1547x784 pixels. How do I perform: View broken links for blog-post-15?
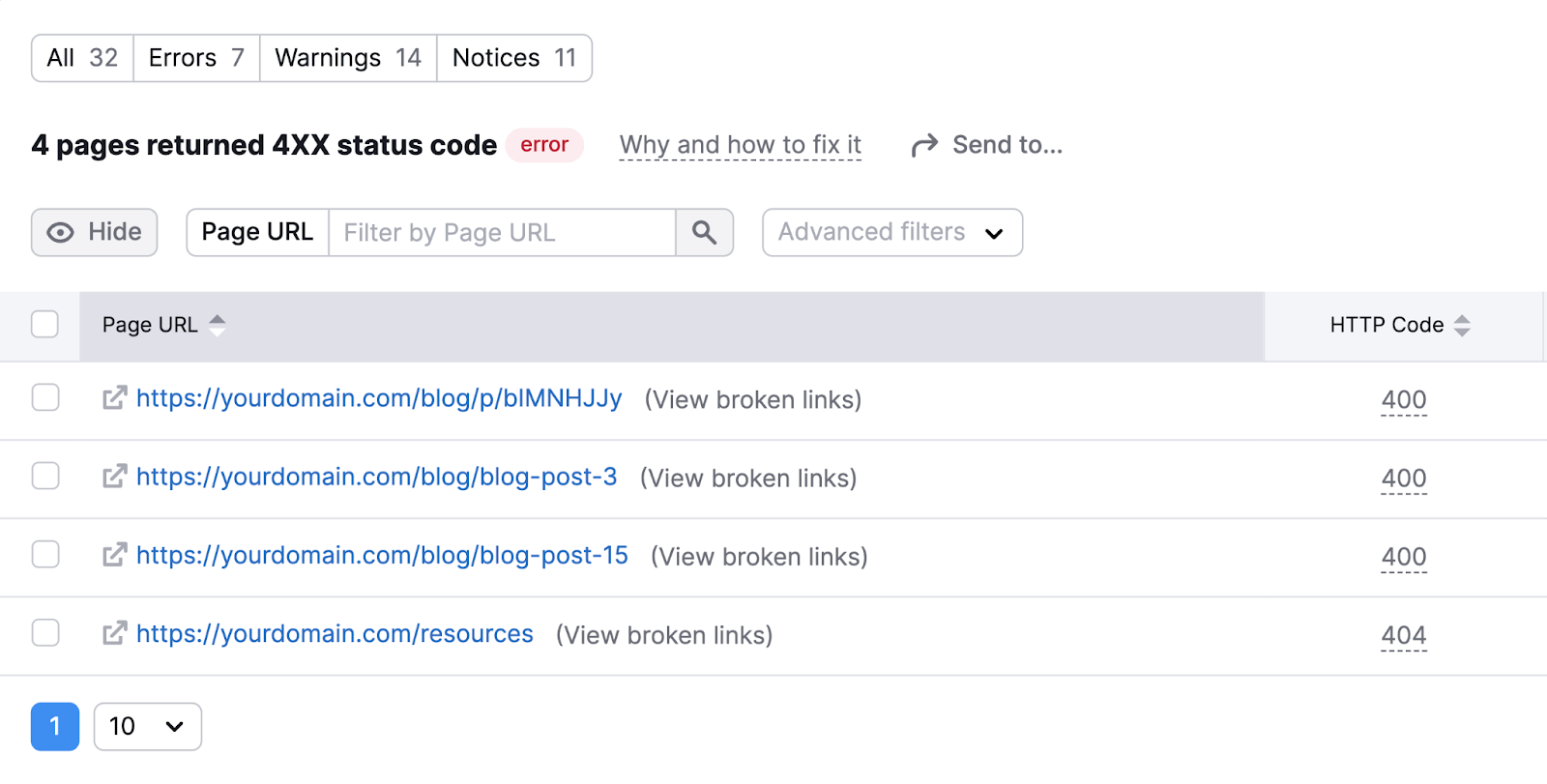point(759,557)
